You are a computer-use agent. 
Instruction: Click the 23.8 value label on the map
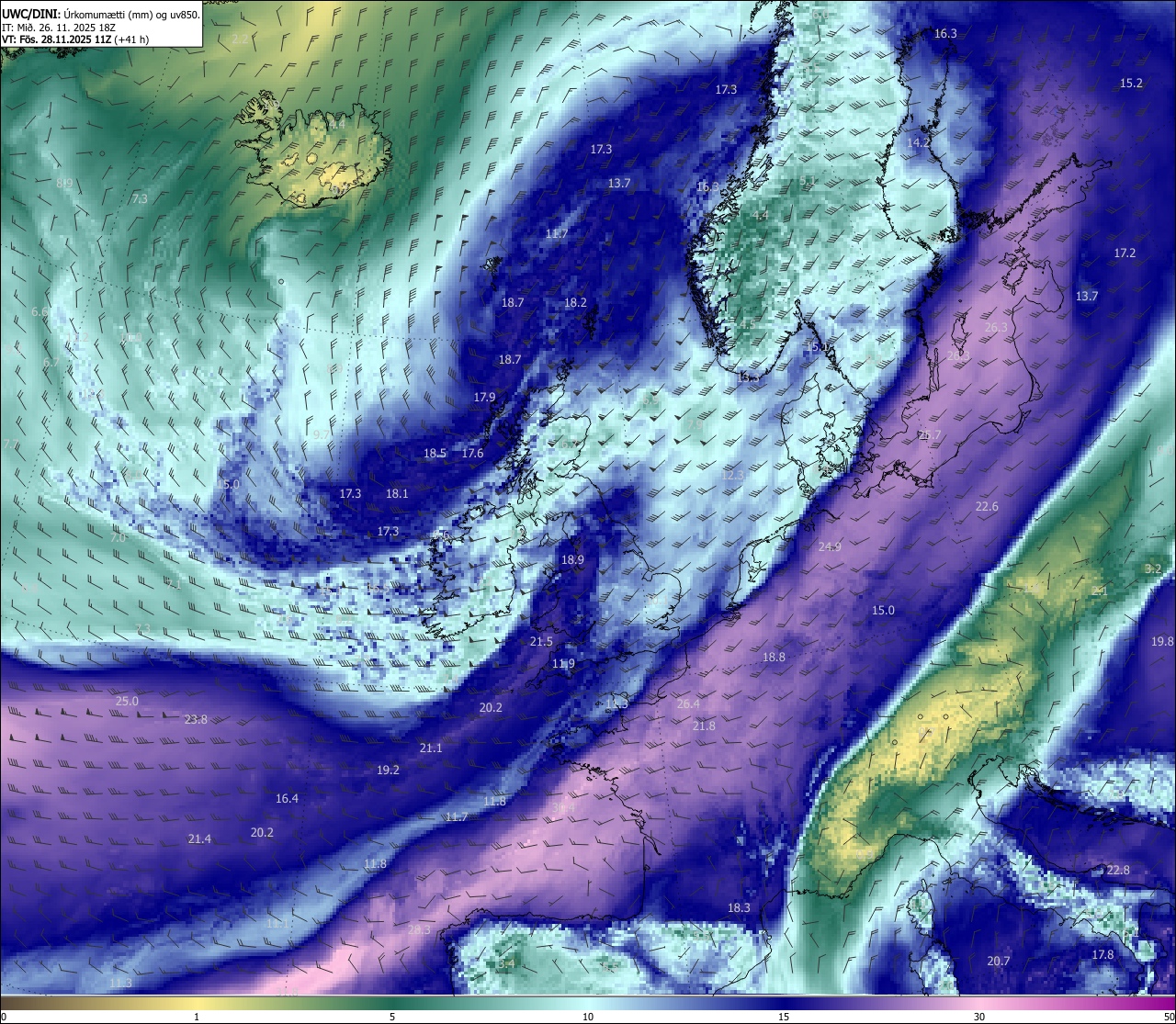click(196, 719)
